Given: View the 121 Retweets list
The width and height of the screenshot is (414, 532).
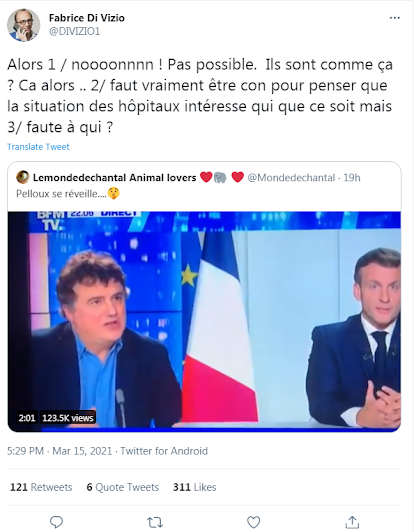Looking at the screenshot, I should [41, 487].
